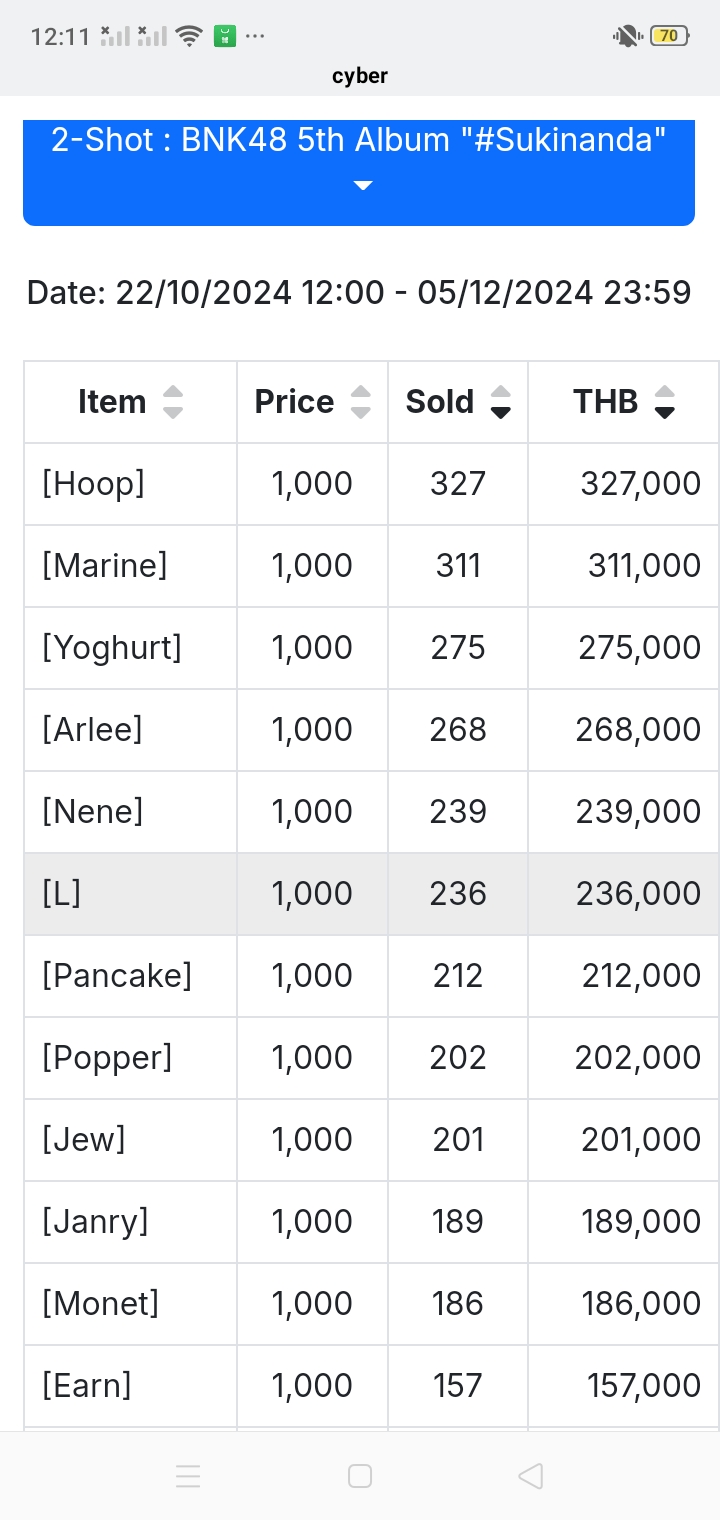Tap the 275,000 THB cell for Yoghurt
The height and width of the screenshot is (1520, 720).
pyautogui.click(x=639, y=648)
